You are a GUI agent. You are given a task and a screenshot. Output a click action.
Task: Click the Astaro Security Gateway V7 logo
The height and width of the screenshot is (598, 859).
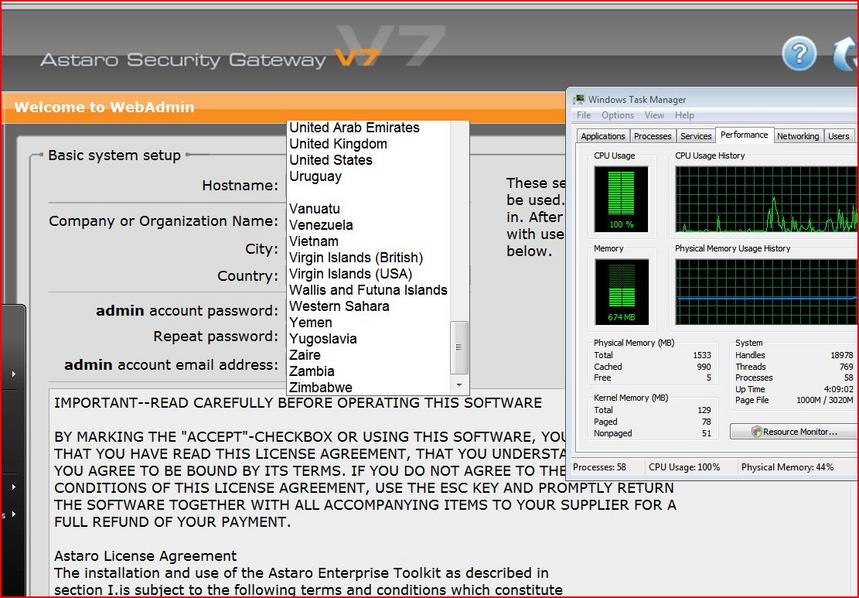210,59
